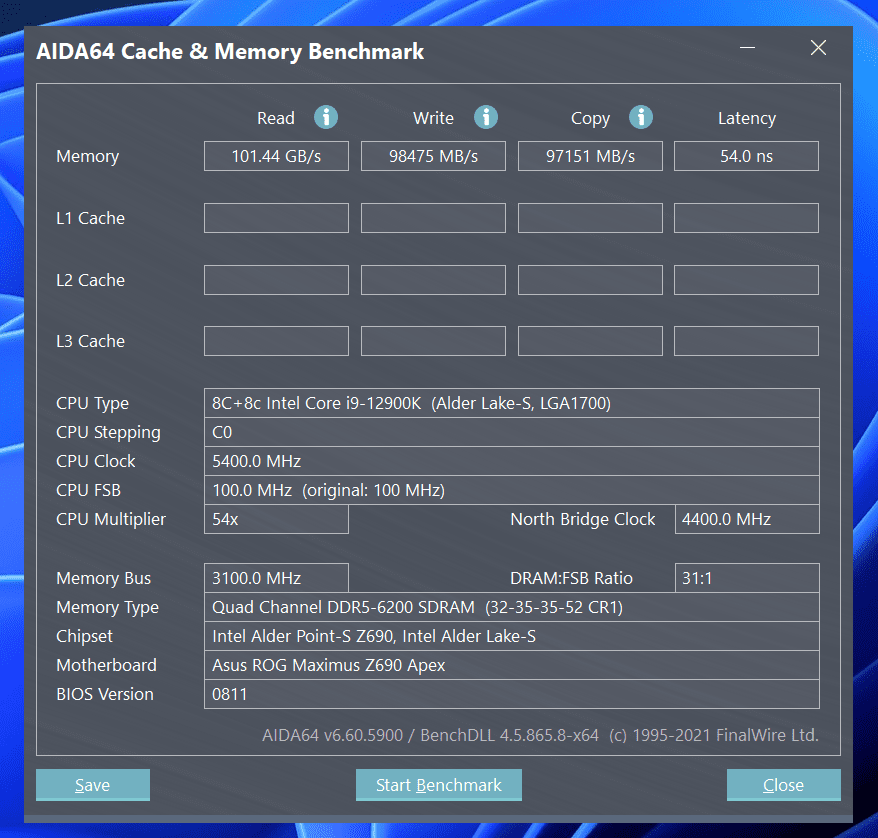
Task: Click the Close button at bottom
Action: [784, 785]
